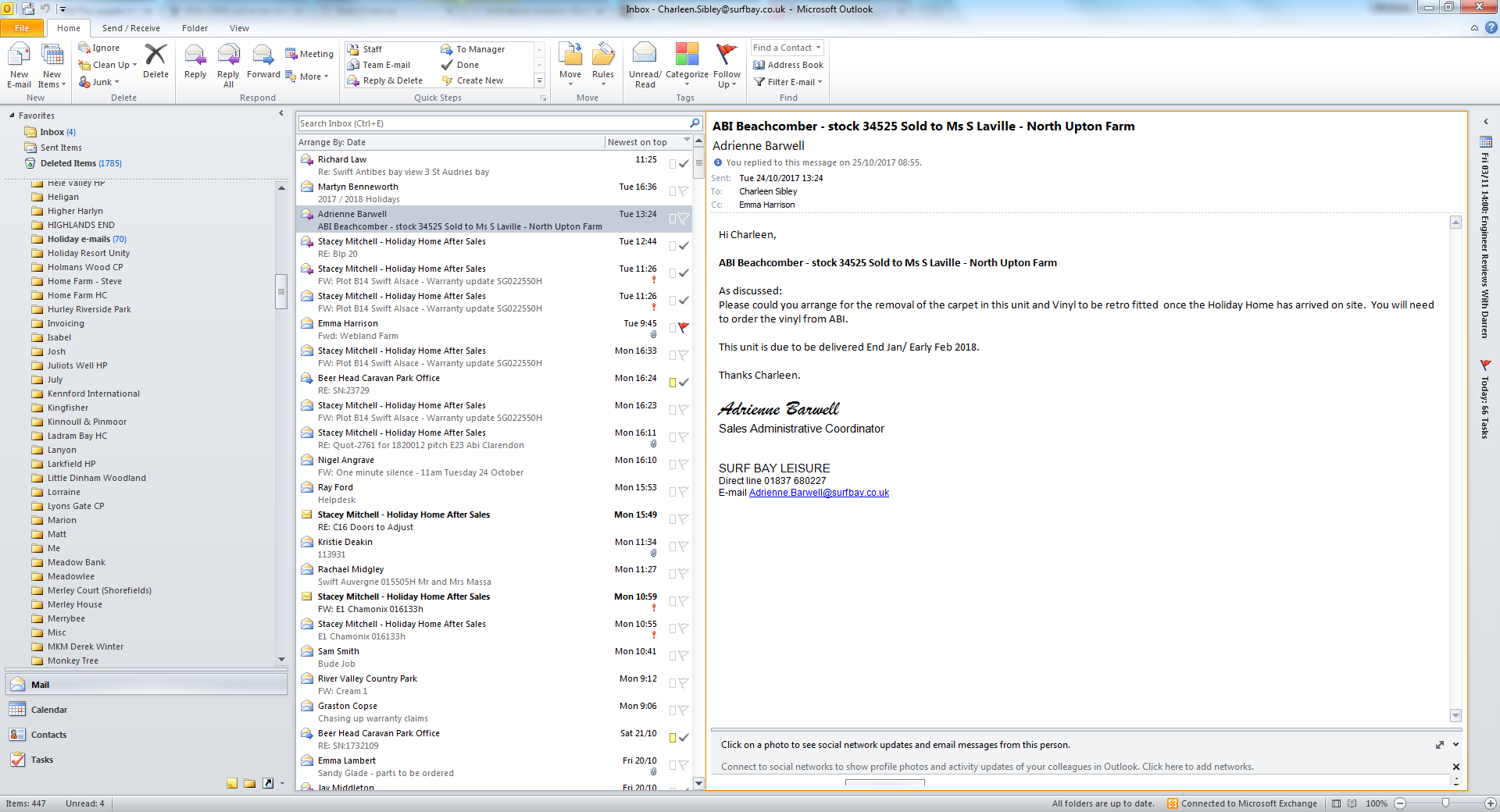This screenshot has height=812, width=1500.
Task: Reply to the selected email
Action: 195,61
